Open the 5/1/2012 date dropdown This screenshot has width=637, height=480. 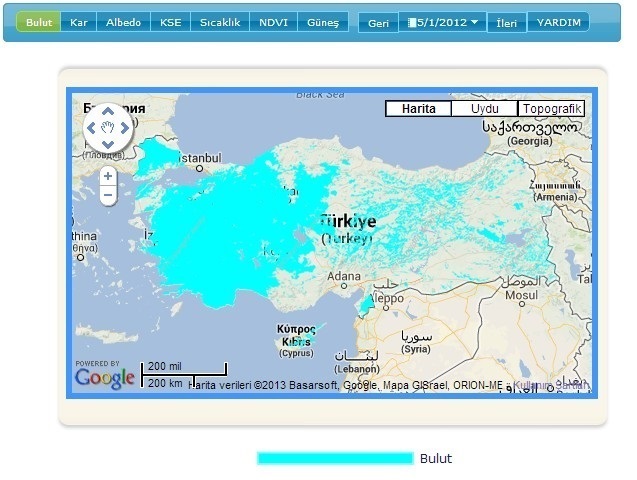point(442,22)
